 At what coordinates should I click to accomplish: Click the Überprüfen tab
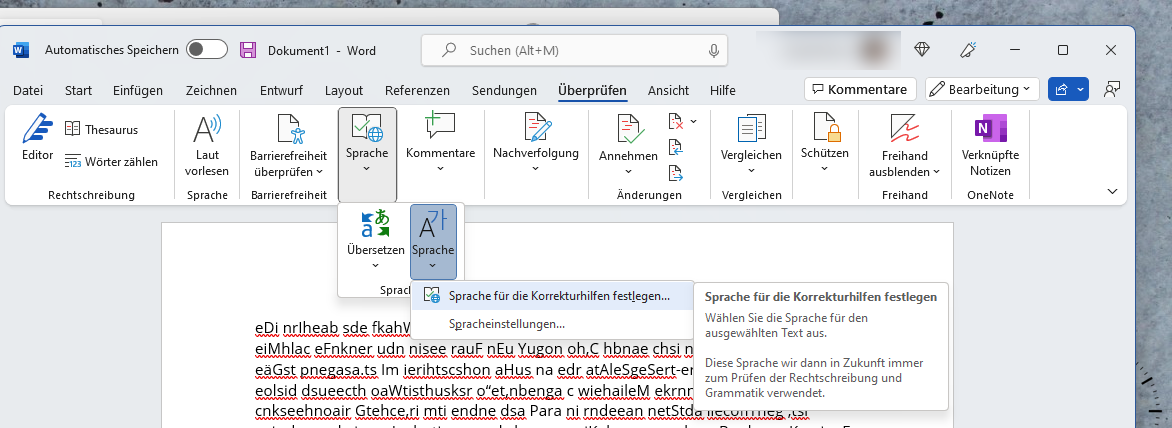(592, 90)
